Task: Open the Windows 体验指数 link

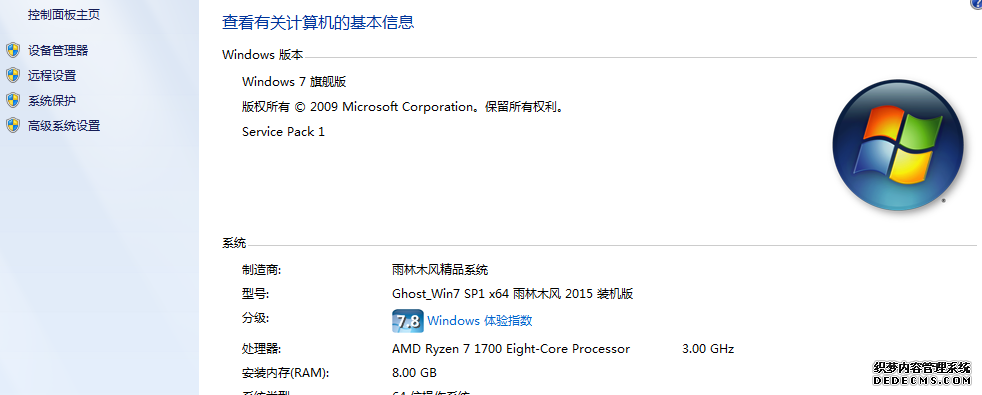Action: tap(480, 321)
